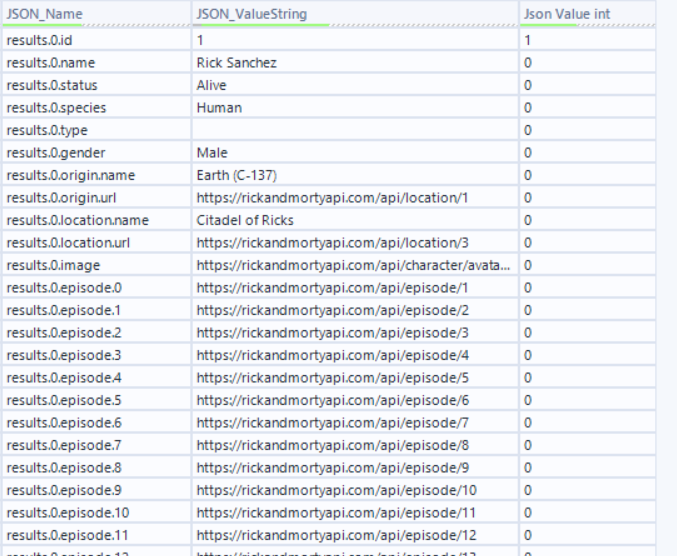The width and height of the screenshot is (677, 556).
Task: Select the api/episode/10 URL cell
Action: tap(355, 490)
